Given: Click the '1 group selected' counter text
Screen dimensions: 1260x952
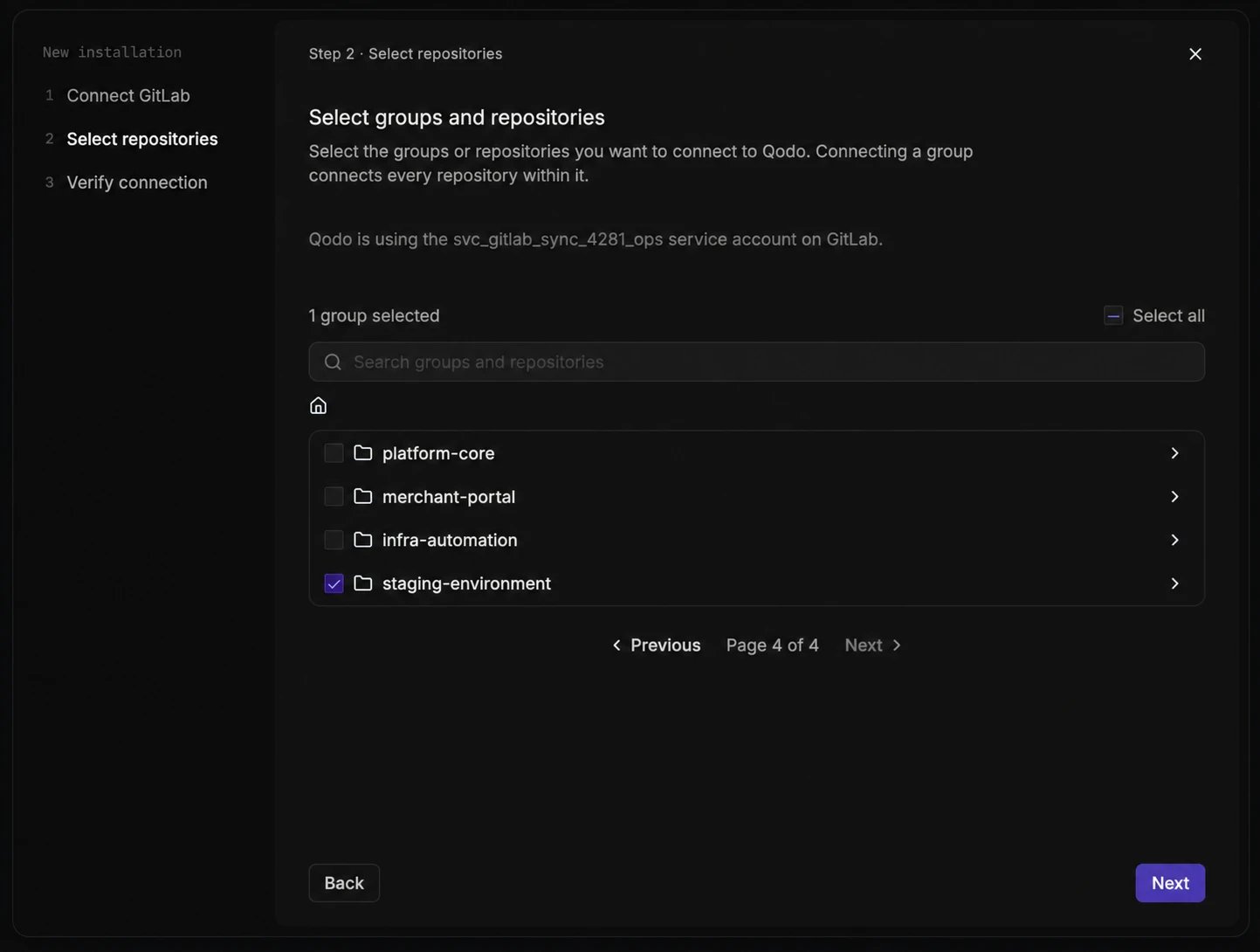Looking at the screenshot, I should [x=374, y=315].
